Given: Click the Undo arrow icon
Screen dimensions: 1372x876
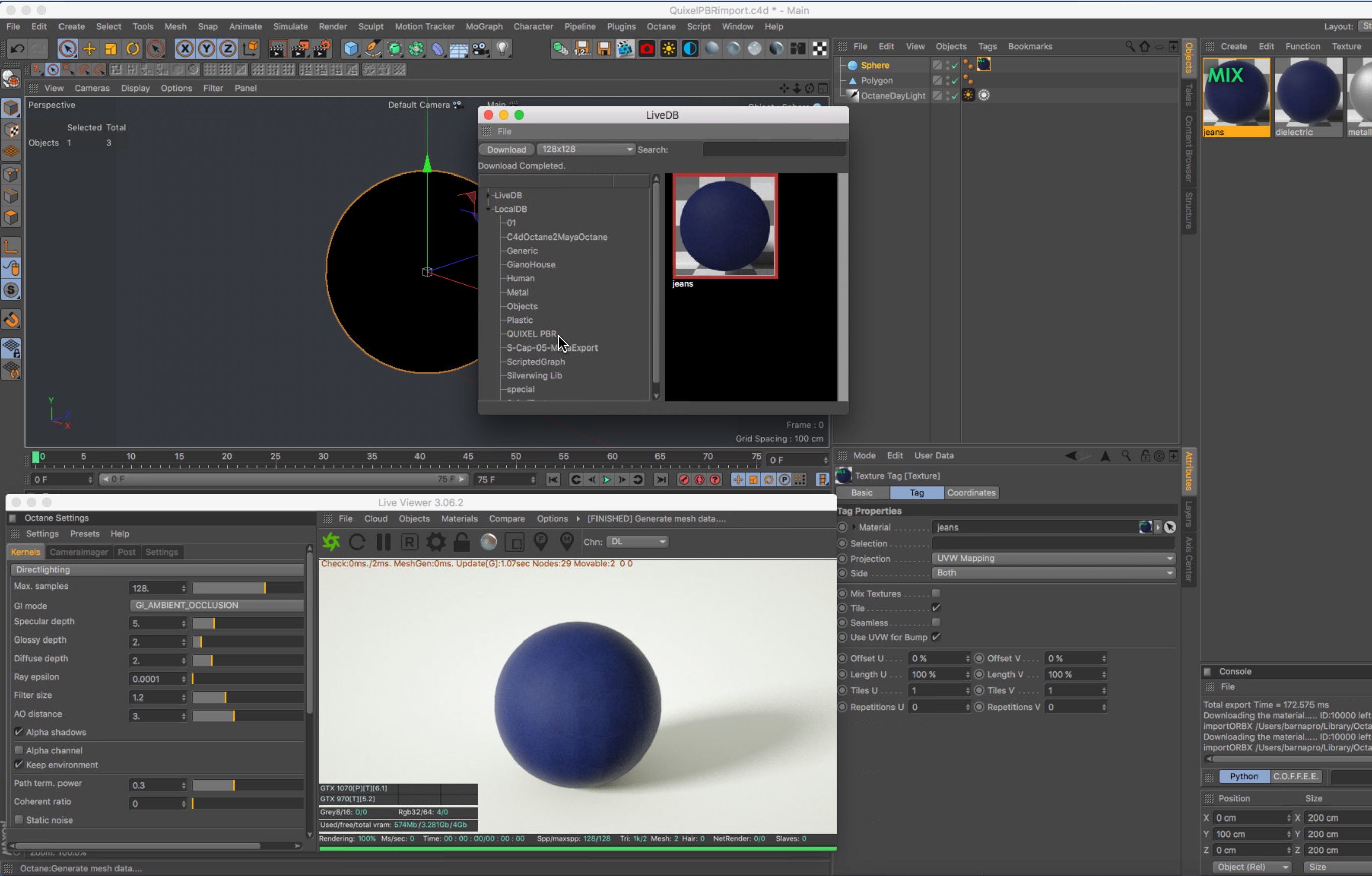Looking at the screenshot, I should tap(17, 49).
